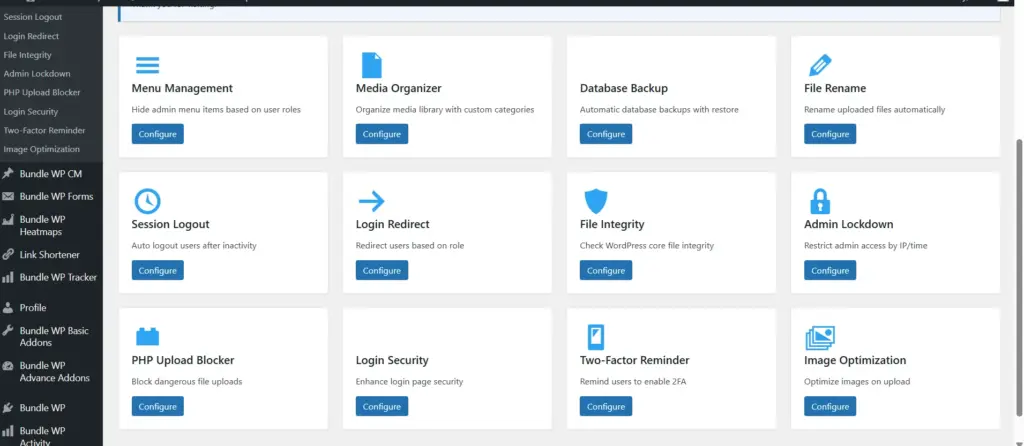The height and width of the screenshot is (446, 1024).
Task: Click the File Rename pencil icon
Action: pyautogui.click(x=820, y=65)
